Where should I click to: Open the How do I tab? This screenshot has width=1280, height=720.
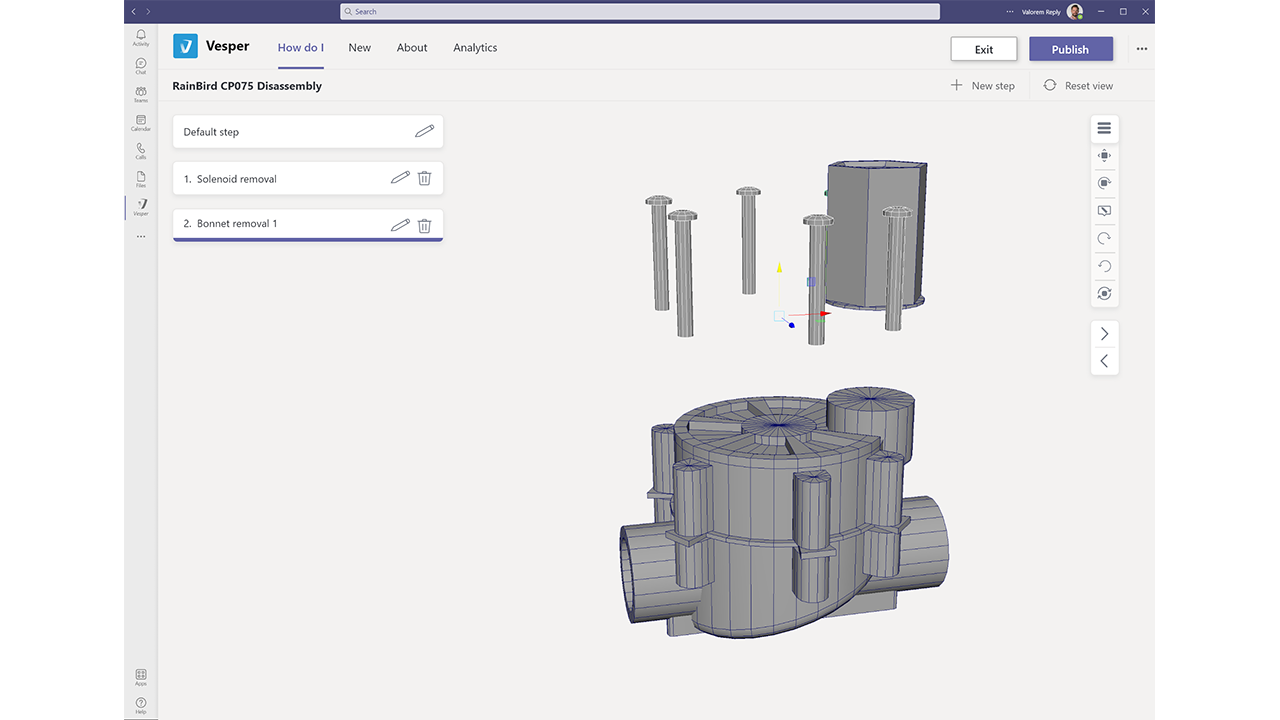[301, 47]
